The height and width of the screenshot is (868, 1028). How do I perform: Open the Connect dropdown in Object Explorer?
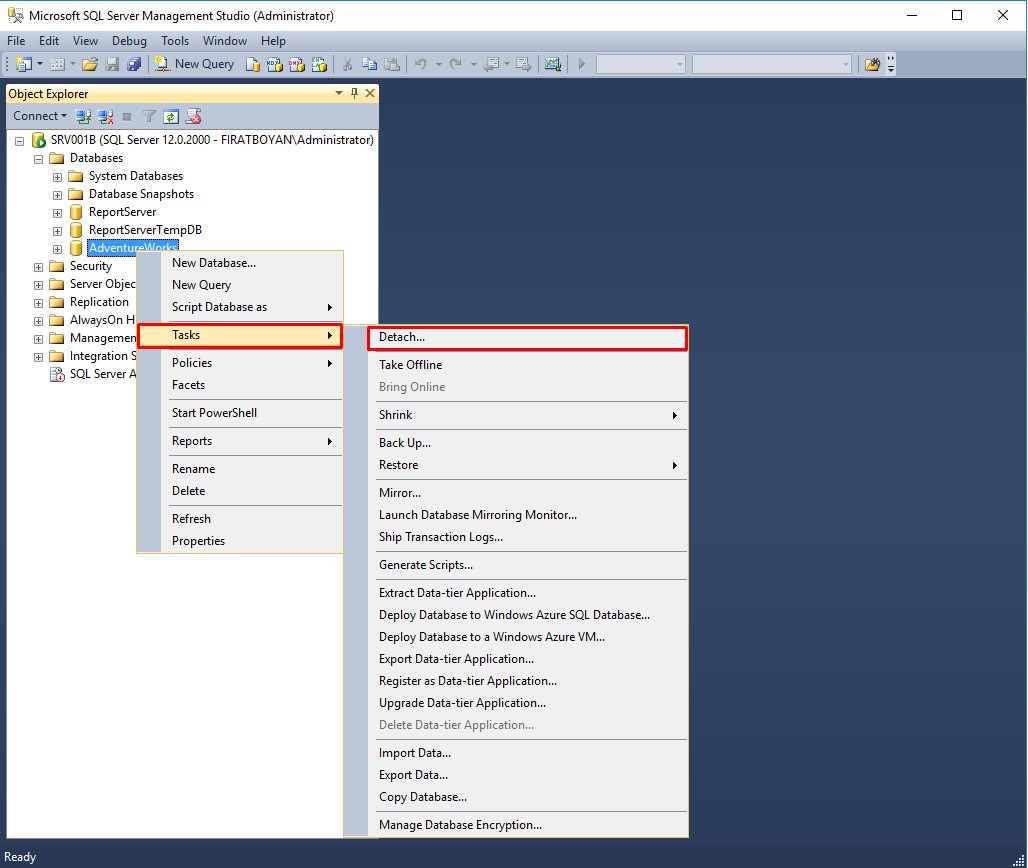coord(39,116)
